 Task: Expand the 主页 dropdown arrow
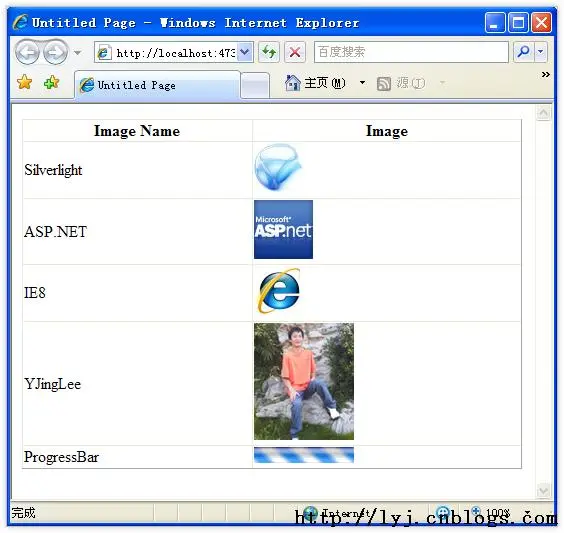[x=362, y=83]
